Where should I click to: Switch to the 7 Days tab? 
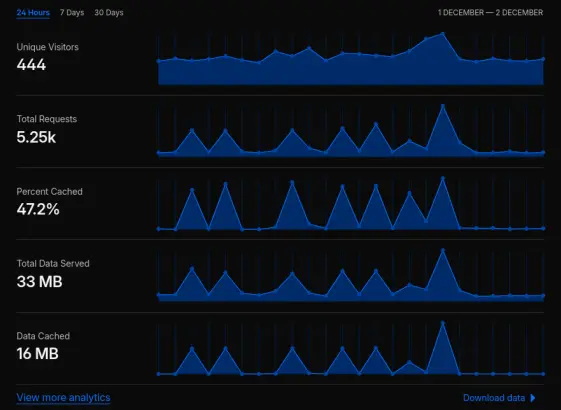[x=72, y=13]
